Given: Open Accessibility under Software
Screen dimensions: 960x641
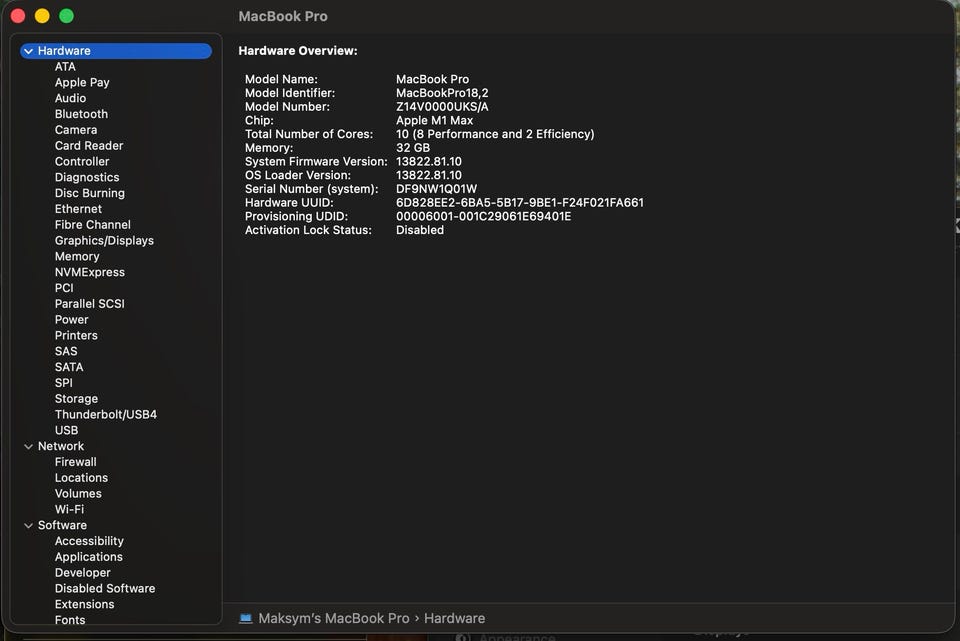Looking at the screenshot, I should click(x=89, y=541).
